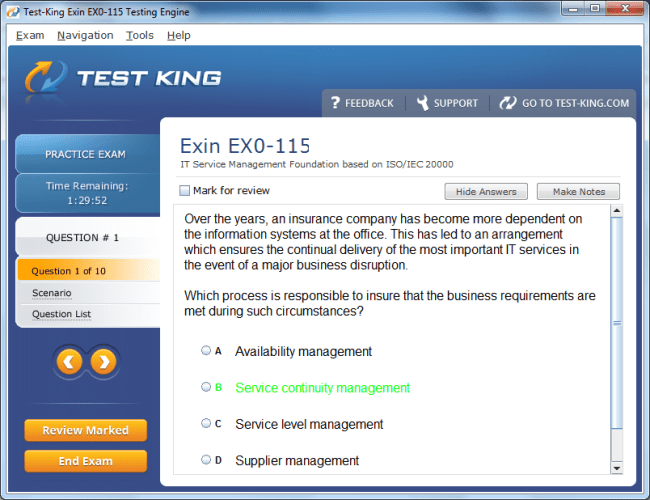650x500 pixels.
Task: Click the QUESTION # 1 header
Action: (82, 238)
